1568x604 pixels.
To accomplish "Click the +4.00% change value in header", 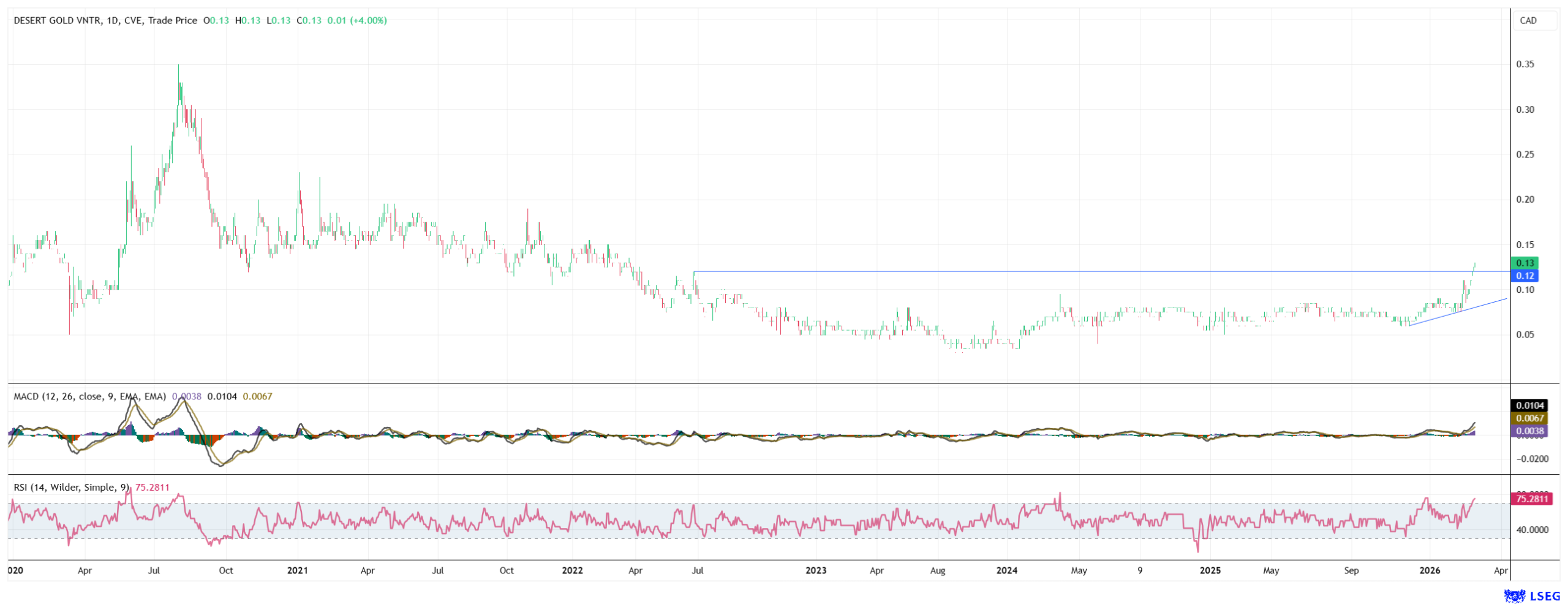I will point(368,20).
